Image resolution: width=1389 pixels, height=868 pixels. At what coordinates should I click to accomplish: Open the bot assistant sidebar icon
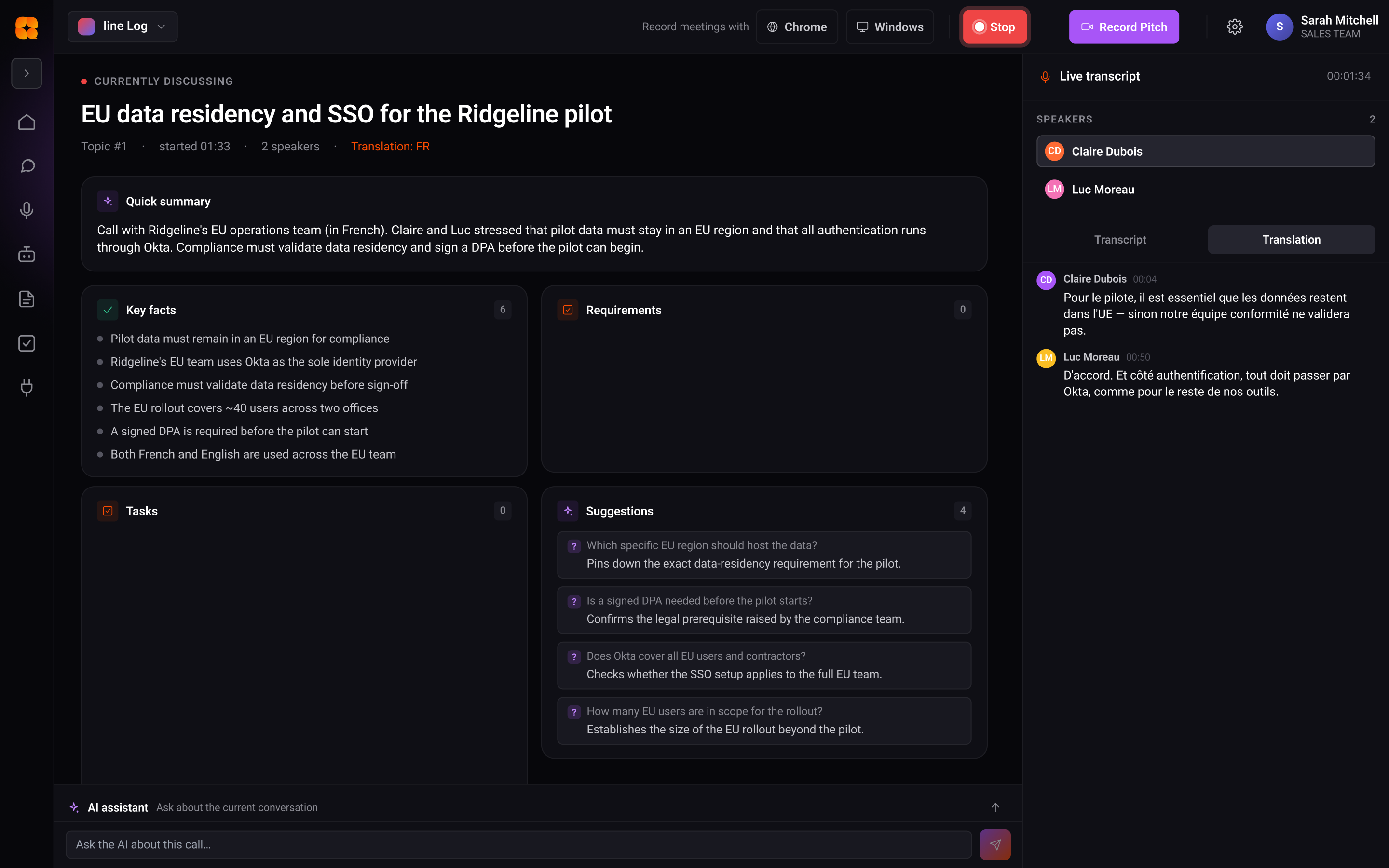pos(27,254)
